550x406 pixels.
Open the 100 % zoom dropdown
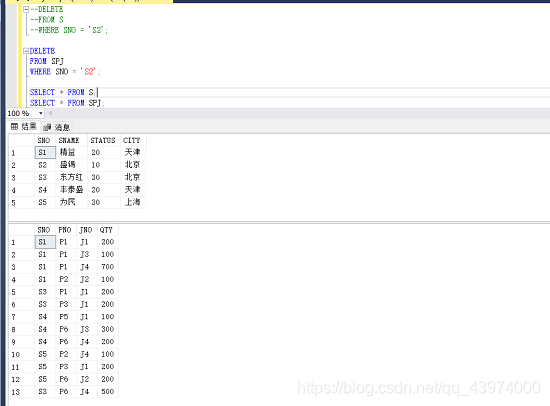click(41, 113)
